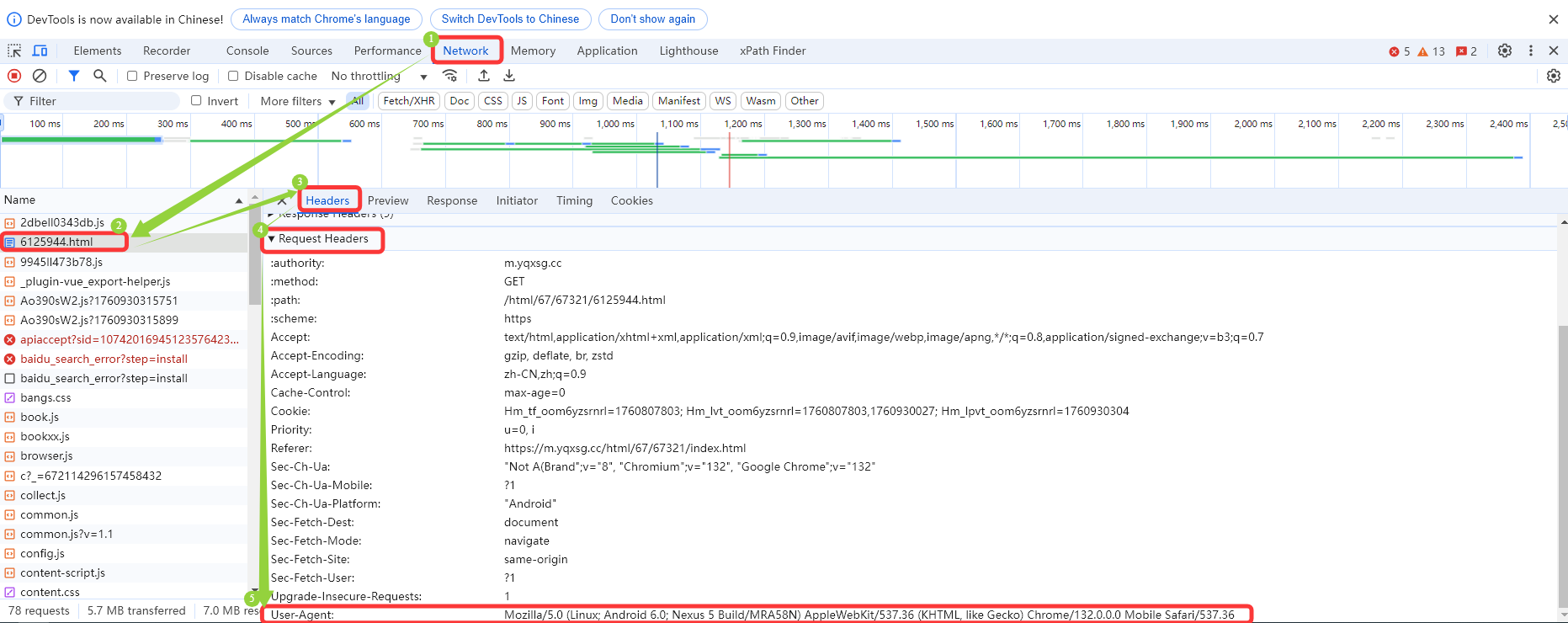The height and width of the screenshot is (623, 1568).
Task: Open the Application tab
Action: coord(607,51)
